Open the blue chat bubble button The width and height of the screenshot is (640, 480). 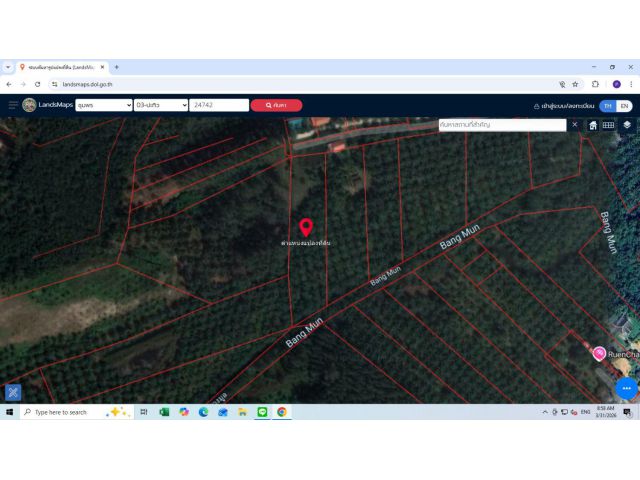click(627, 388)
